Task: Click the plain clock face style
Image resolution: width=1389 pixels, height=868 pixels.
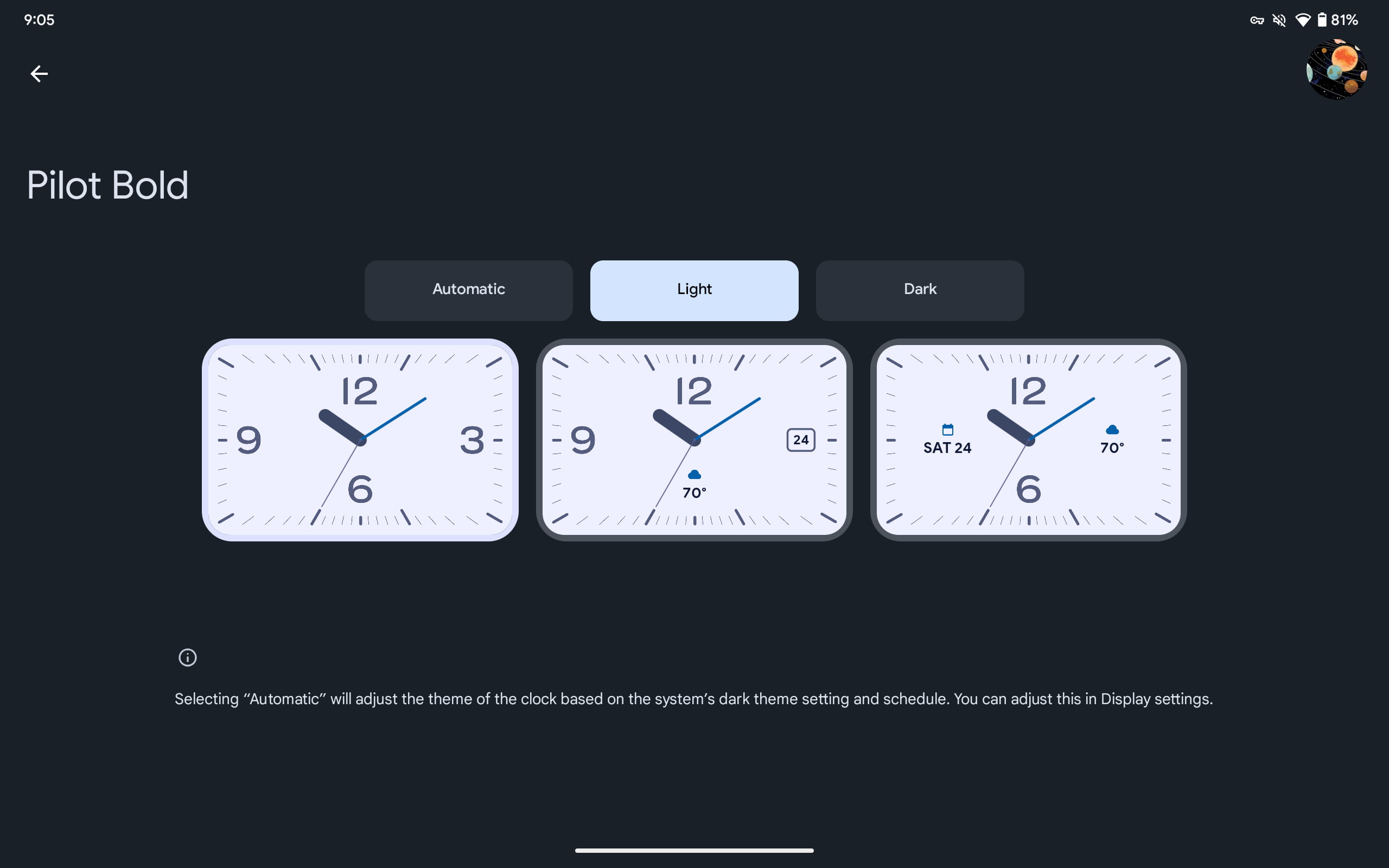Action: [x=360, y=440]
